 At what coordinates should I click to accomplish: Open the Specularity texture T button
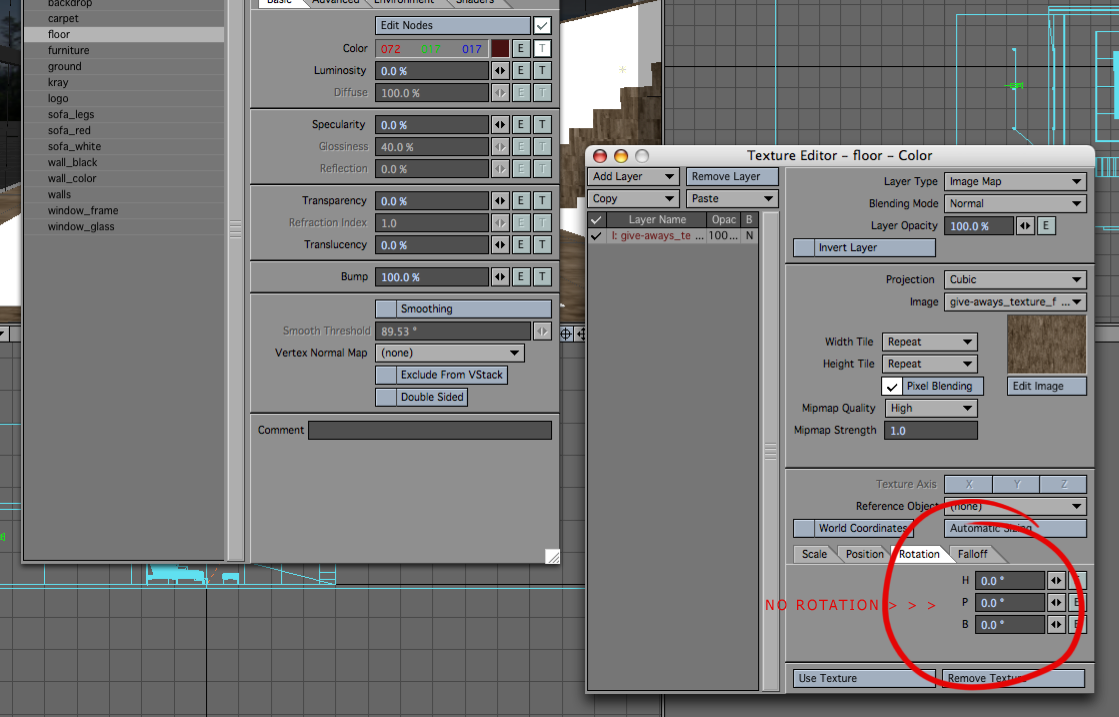541,125
